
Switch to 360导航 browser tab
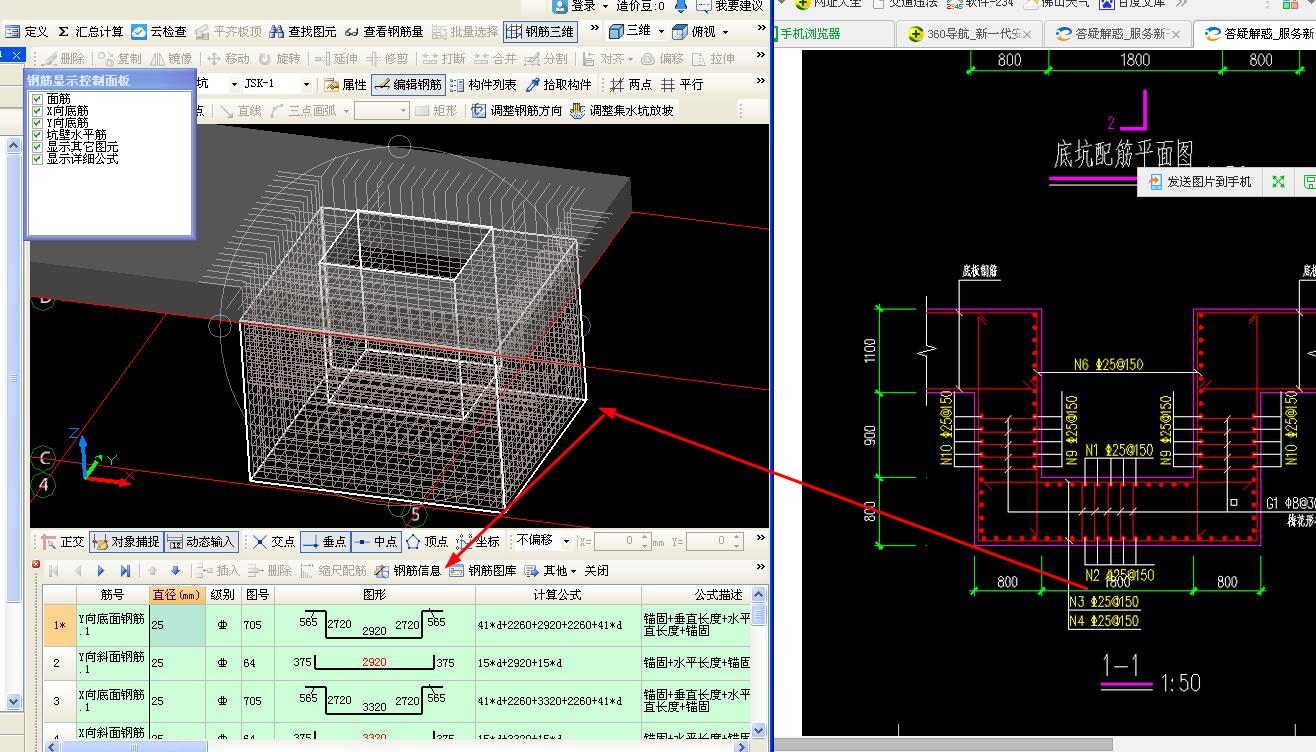(x=968, y=34)
